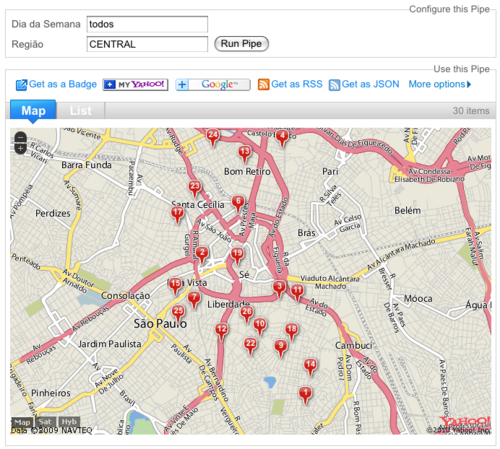This screenshot has height=449, width=500.
Task: Click map marker 3
Action: click(x=279, y=287)
